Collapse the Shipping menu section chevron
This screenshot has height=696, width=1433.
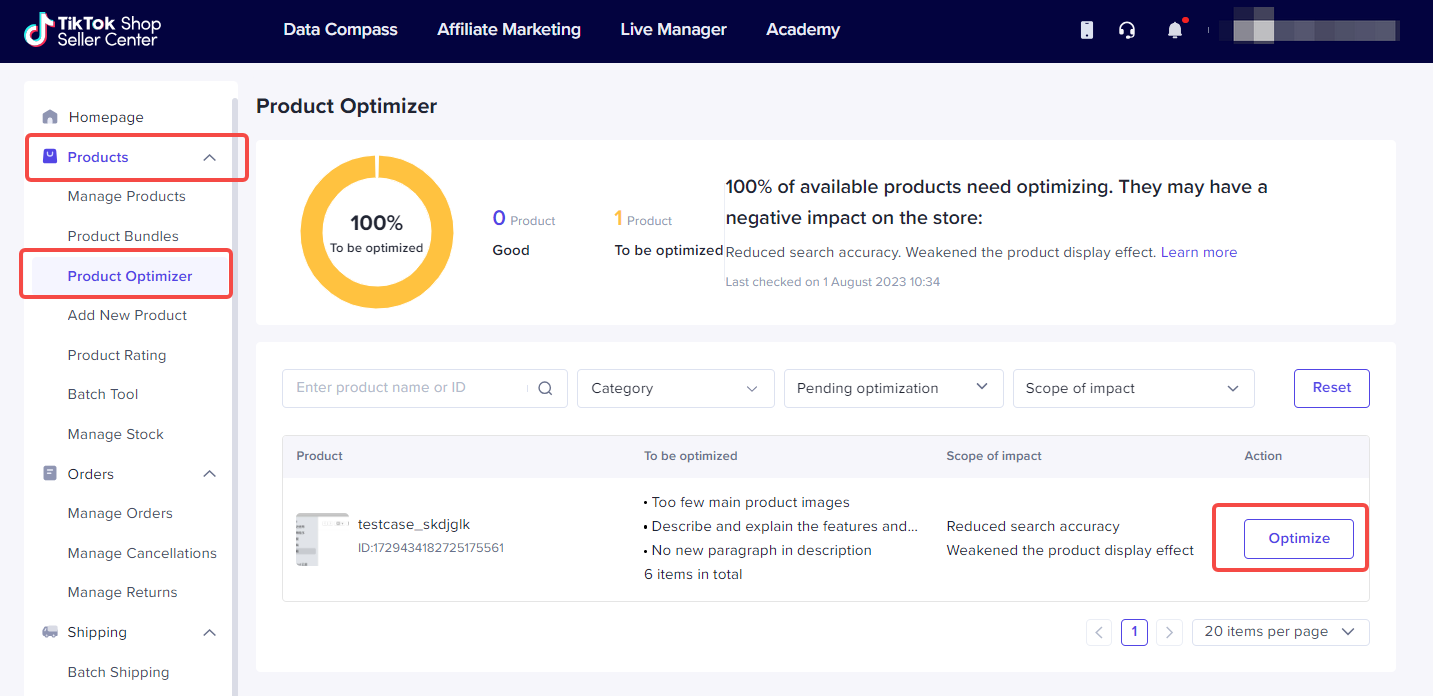(209, 633)
